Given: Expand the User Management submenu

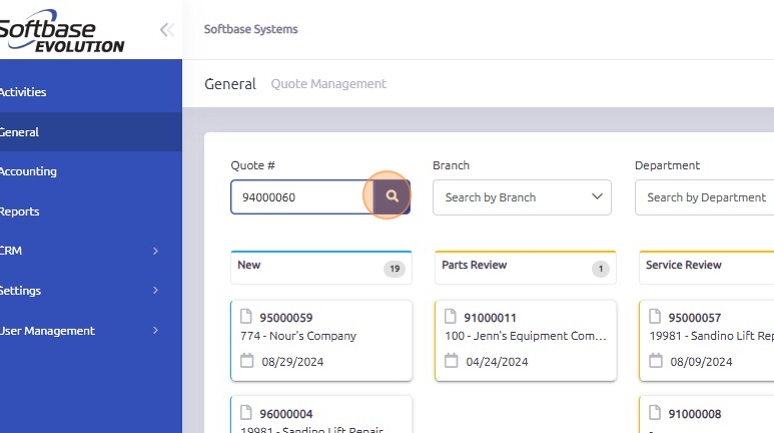Looking at the screenshot, I should tap(155, 330).
